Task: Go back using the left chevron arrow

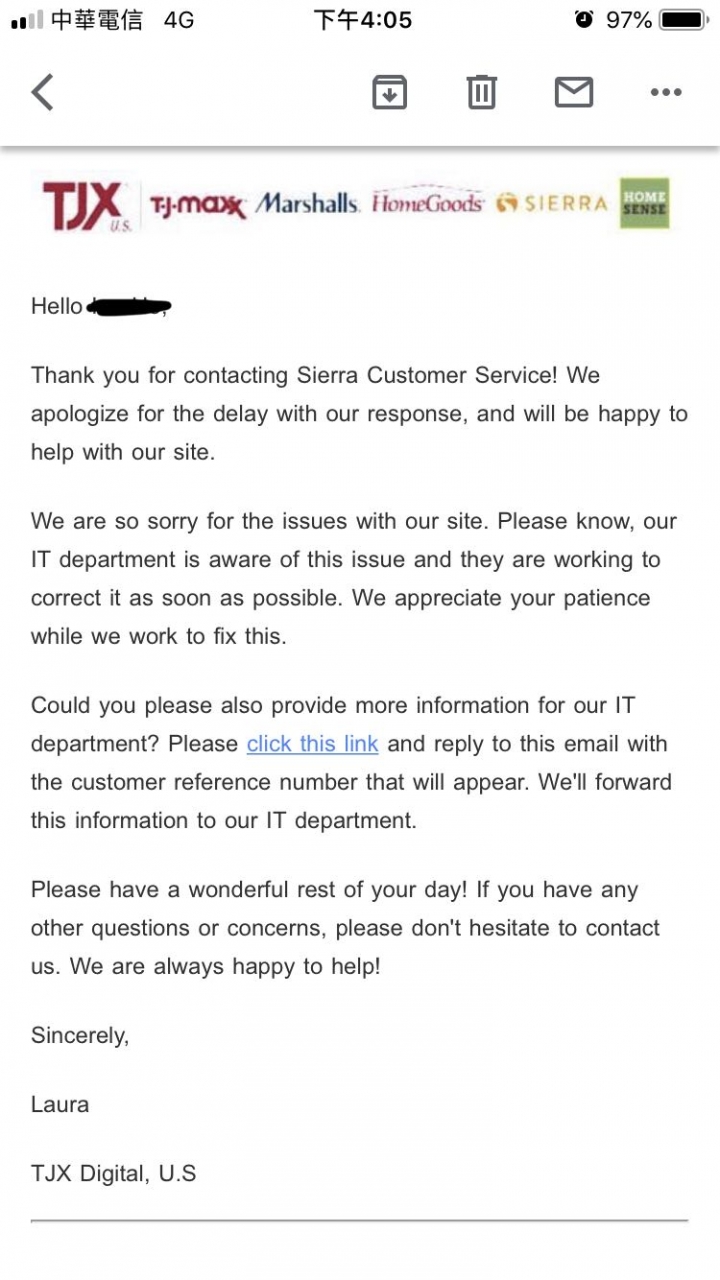Action: [42, 92]
